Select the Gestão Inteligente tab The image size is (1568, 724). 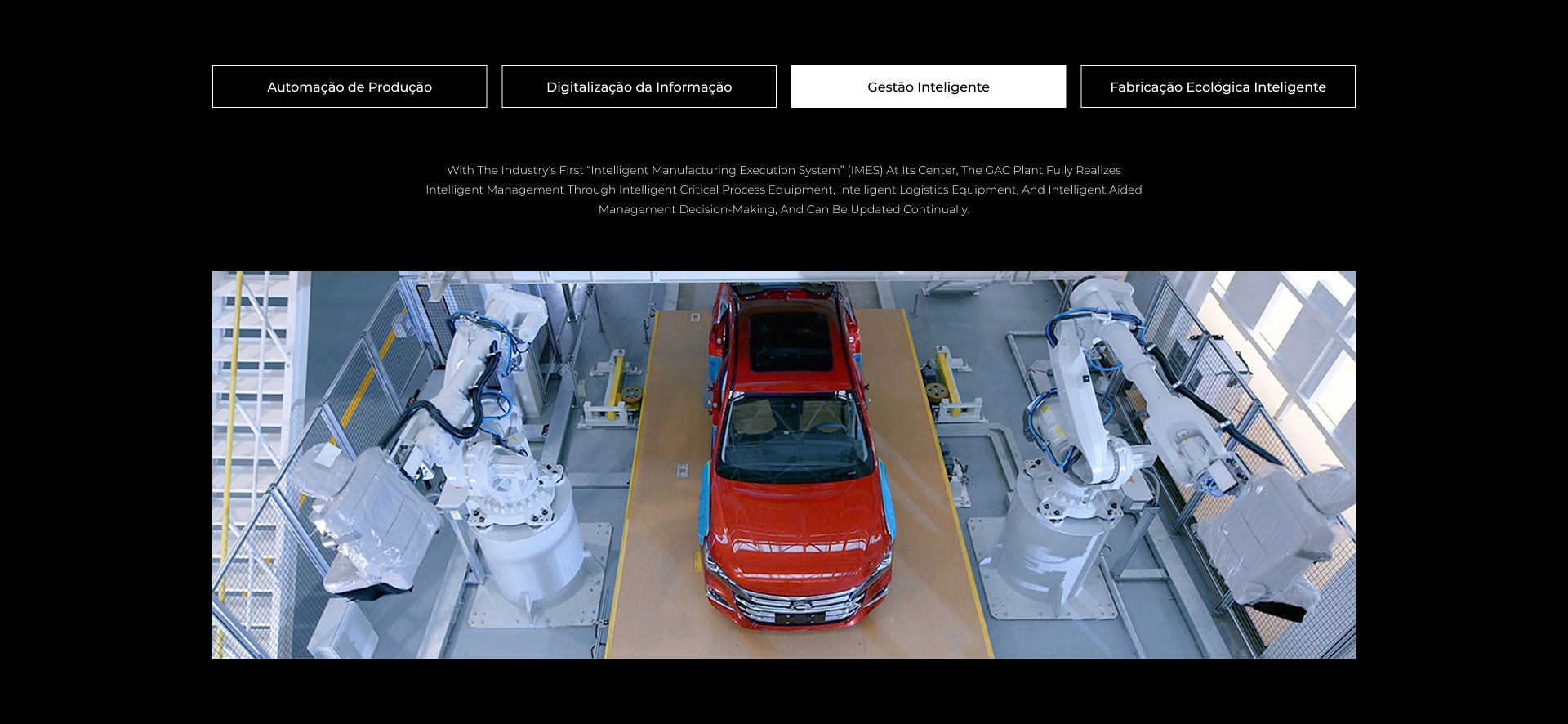tap(928, 87)
